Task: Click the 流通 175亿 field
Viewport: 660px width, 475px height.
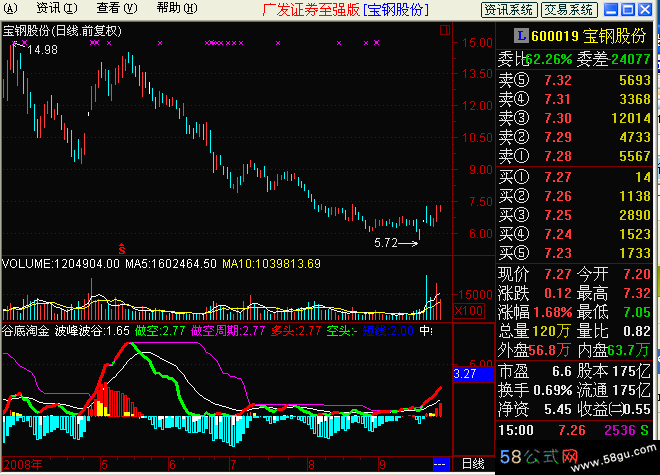Action: tap(614, 390)
